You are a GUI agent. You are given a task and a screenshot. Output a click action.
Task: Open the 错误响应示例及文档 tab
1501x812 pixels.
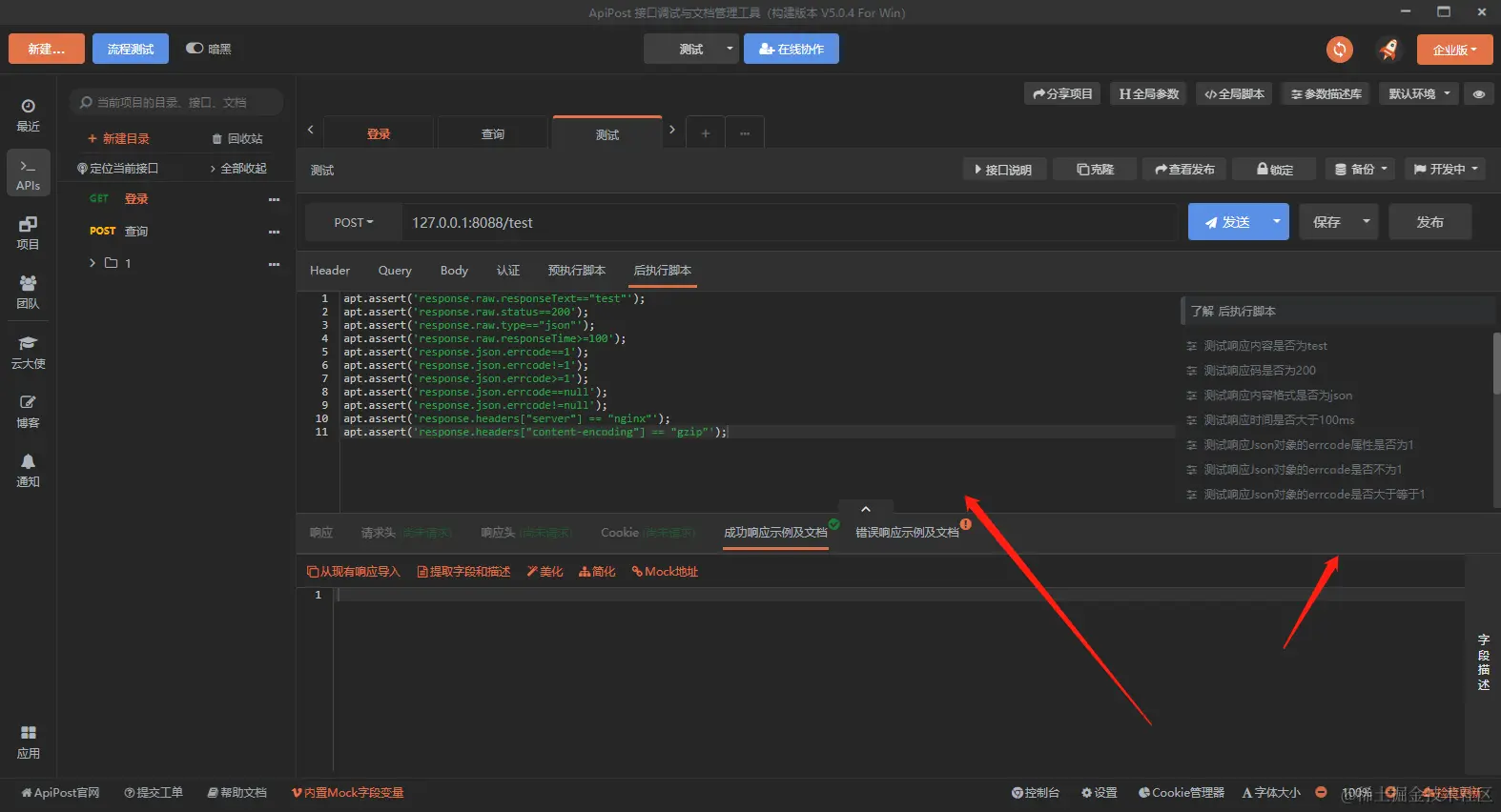pos(908,533)
